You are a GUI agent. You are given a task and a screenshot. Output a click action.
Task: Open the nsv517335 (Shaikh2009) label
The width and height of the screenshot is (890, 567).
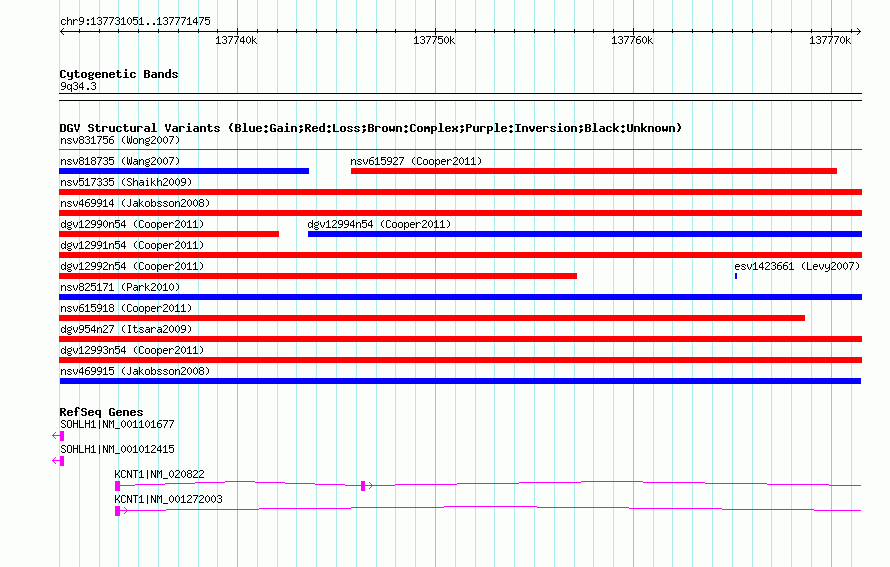coord(126,182)
